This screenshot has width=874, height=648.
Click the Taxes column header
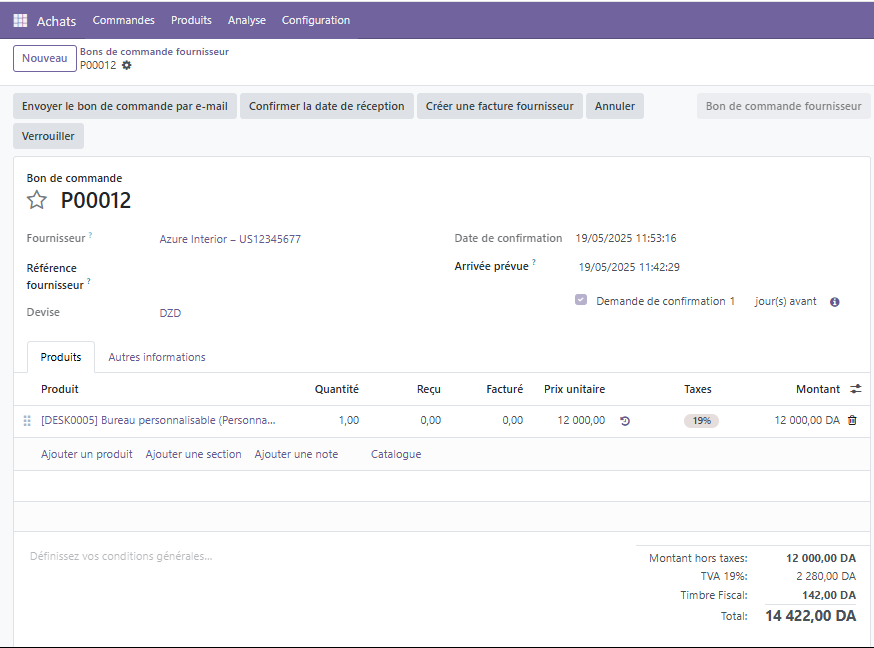coord(698,389)
